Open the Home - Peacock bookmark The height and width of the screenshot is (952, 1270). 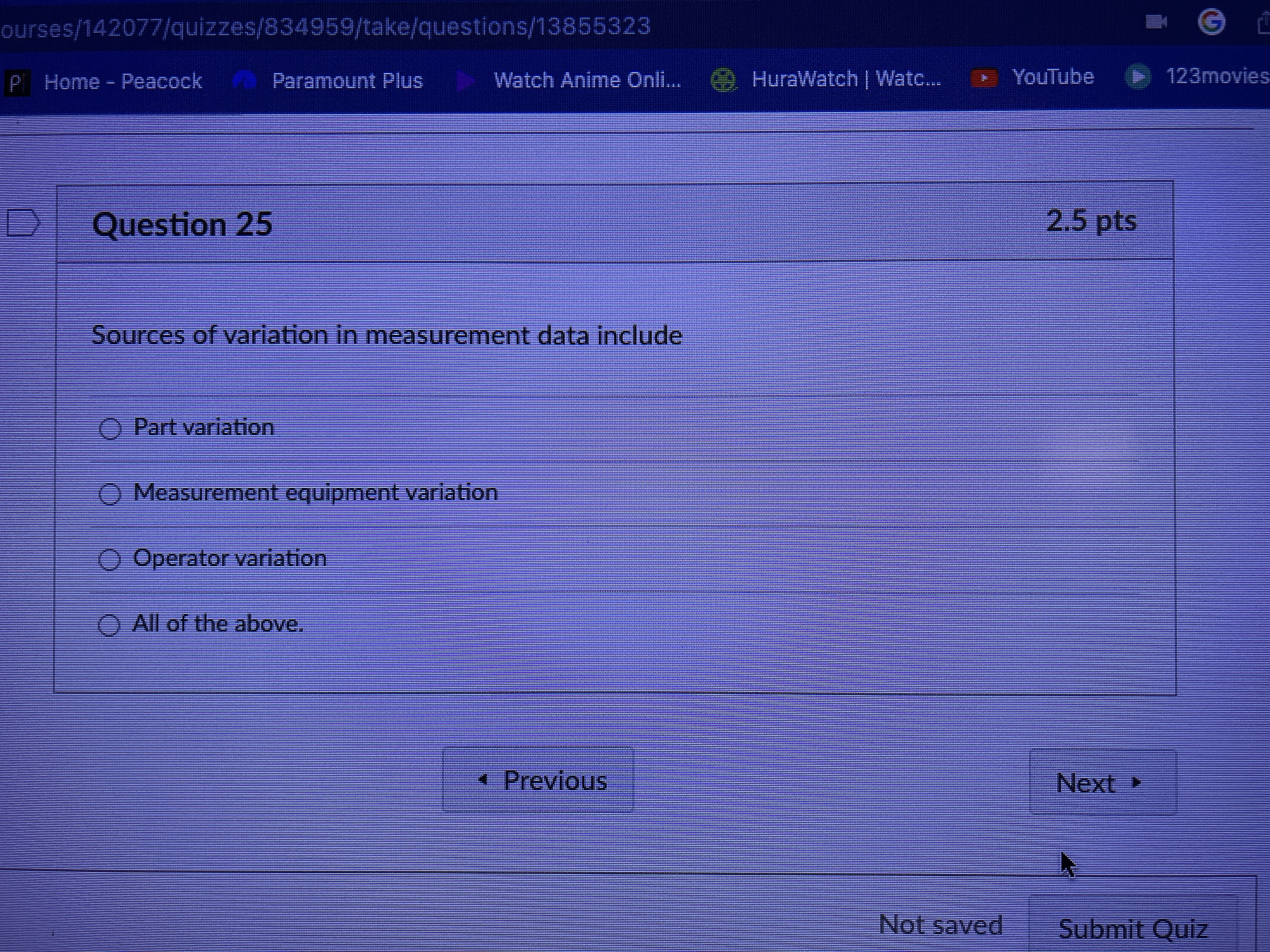coord(123,82)
